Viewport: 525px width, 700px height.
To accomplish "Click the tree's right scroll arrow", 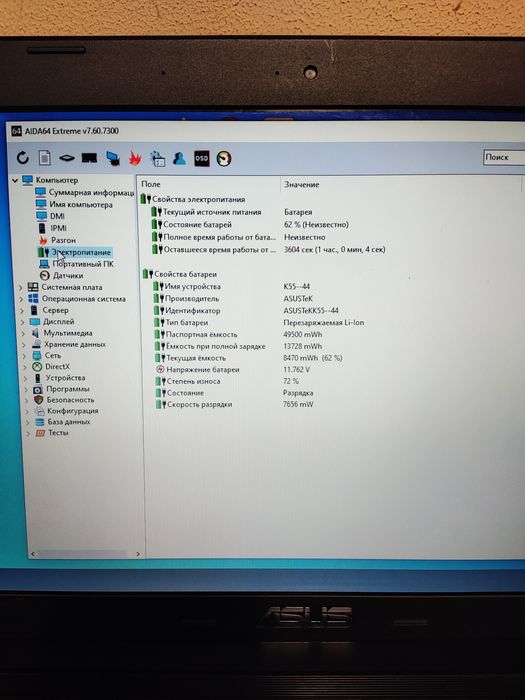I will point(138,554).
